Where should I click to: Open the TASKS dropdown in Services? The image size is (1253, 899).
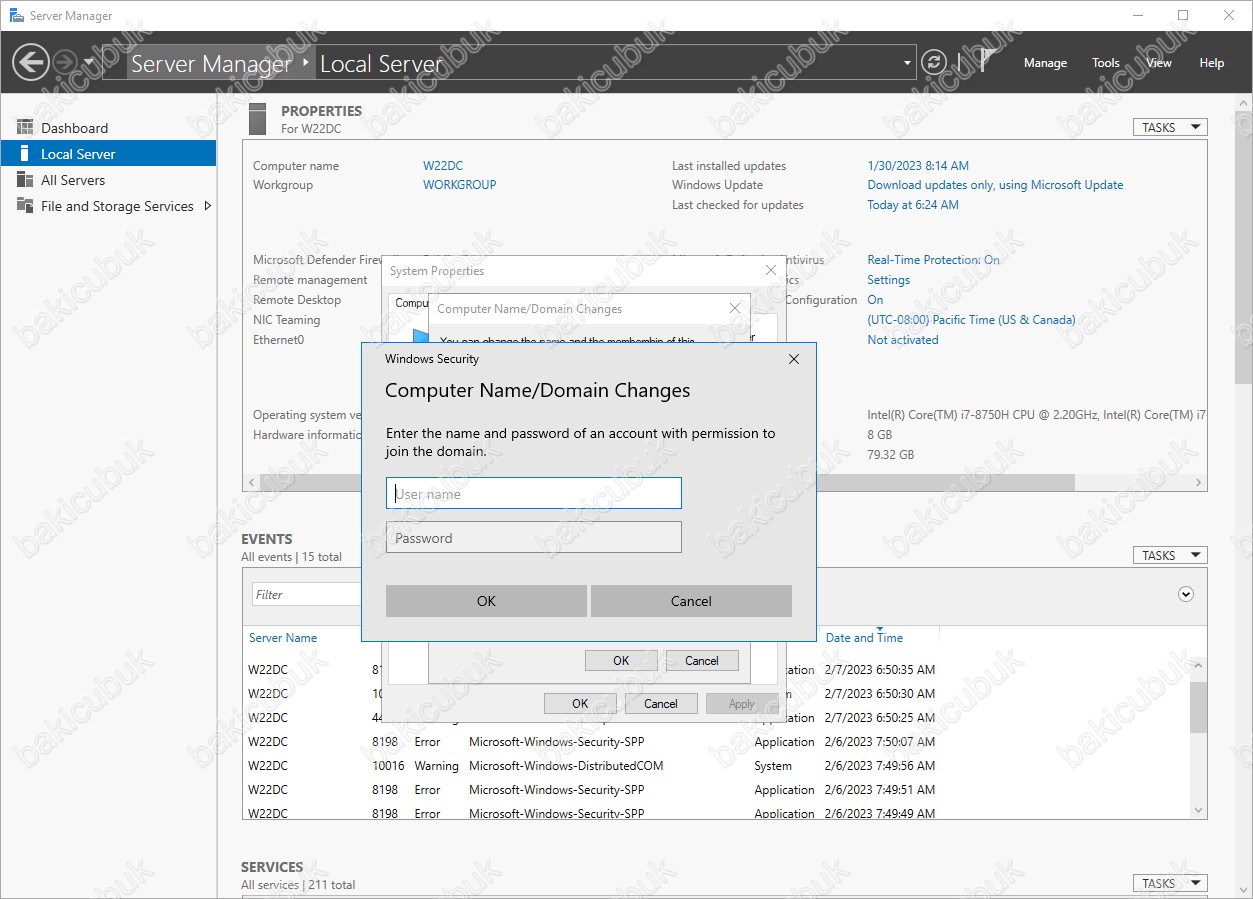point(1170,883)
